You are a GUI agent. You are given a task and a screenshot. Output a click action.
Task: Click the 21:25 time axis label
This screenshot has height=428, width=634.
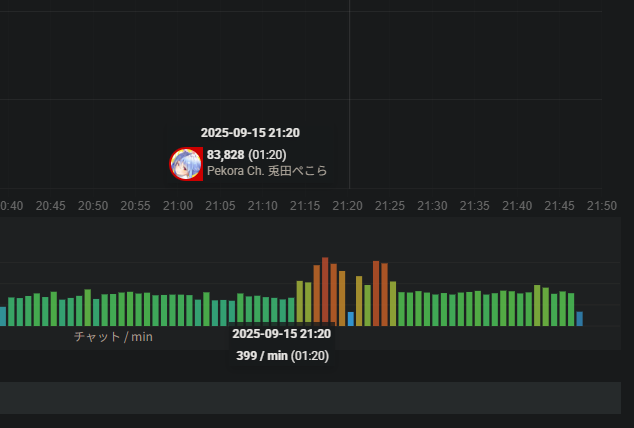390,206
